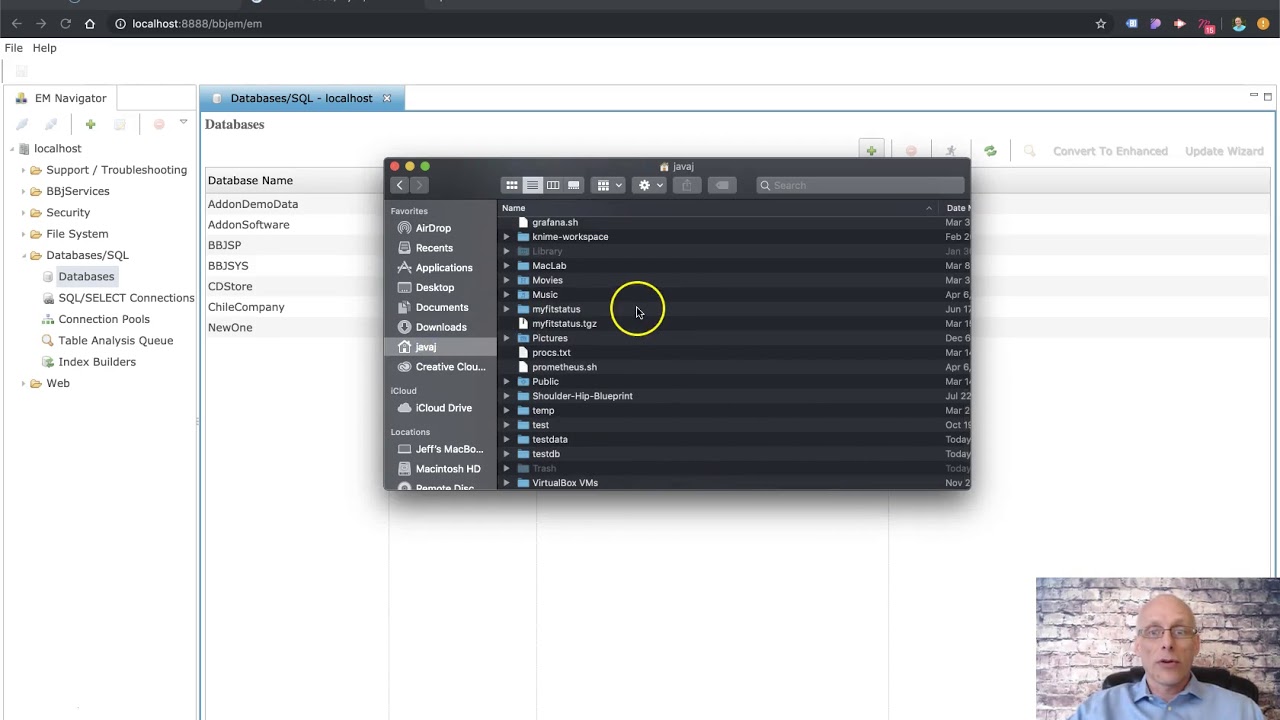Bookmark this page with star icon
Screen dimensions: 1280x720
[1101, 23]
